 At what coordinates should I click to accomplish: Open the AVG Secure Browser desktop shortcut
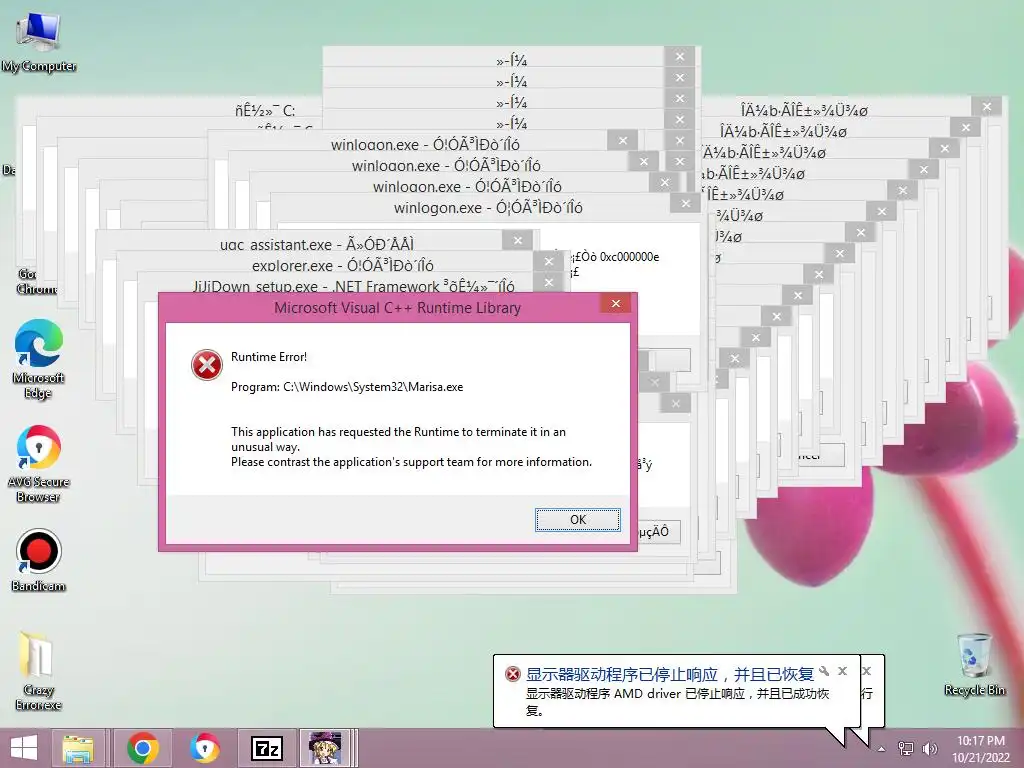[39, 463]
